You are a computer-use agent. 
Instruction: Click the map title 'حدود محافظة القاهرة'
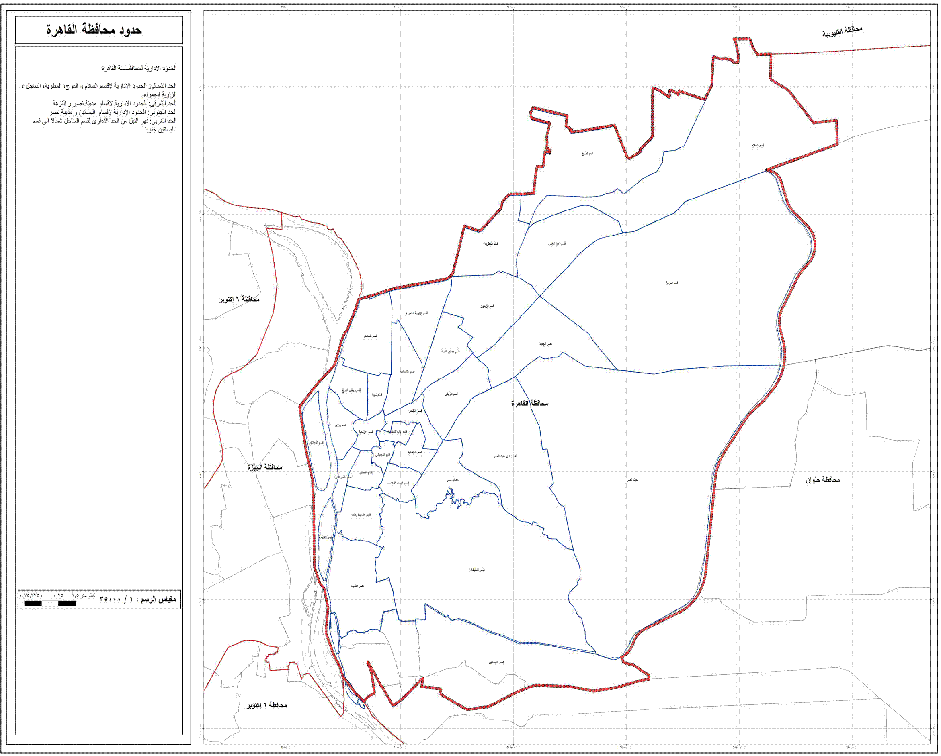coord(99,31)
